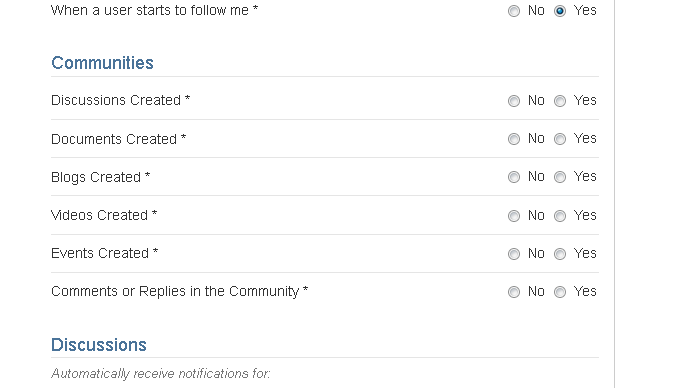Choose Yes for Discussions Created

[x=560, y=101]
